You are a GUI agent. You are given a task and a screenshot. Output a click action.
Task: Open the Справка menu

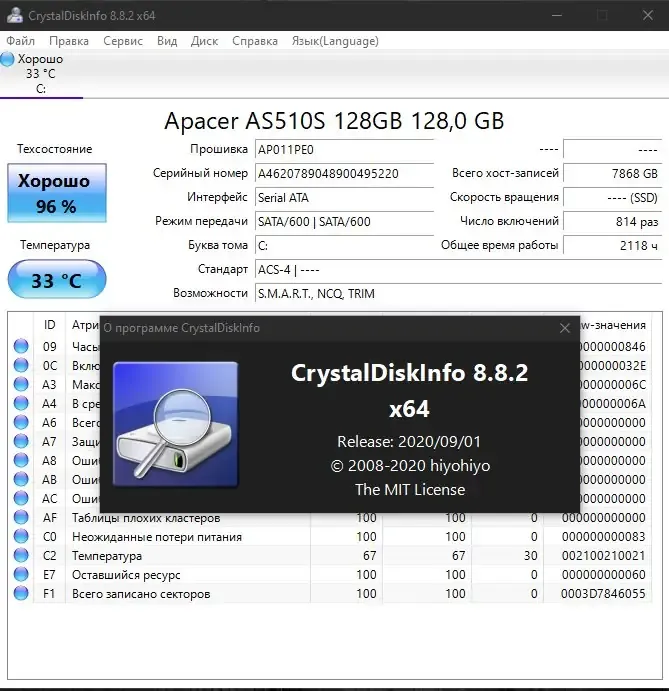coord(255,41)
